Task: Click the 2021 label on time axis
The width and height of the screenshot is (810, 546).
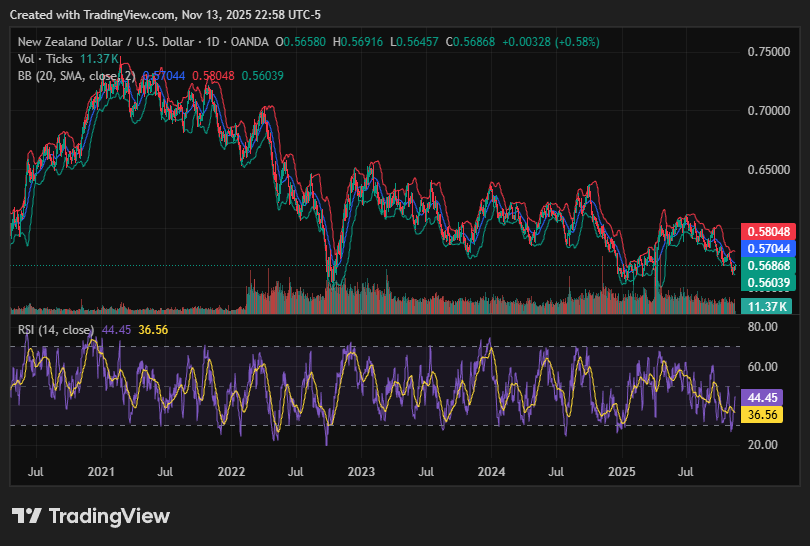Action: click(x=101, y=470)
